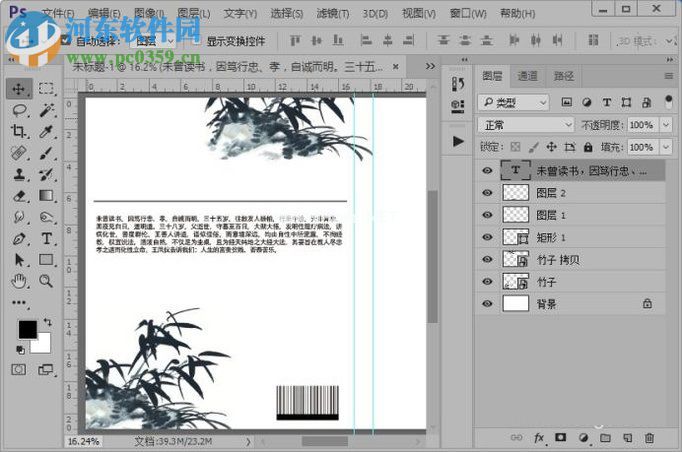Open the layer filter 类型 dropdown
Screen dimensions: 682x452
(513, 103)
